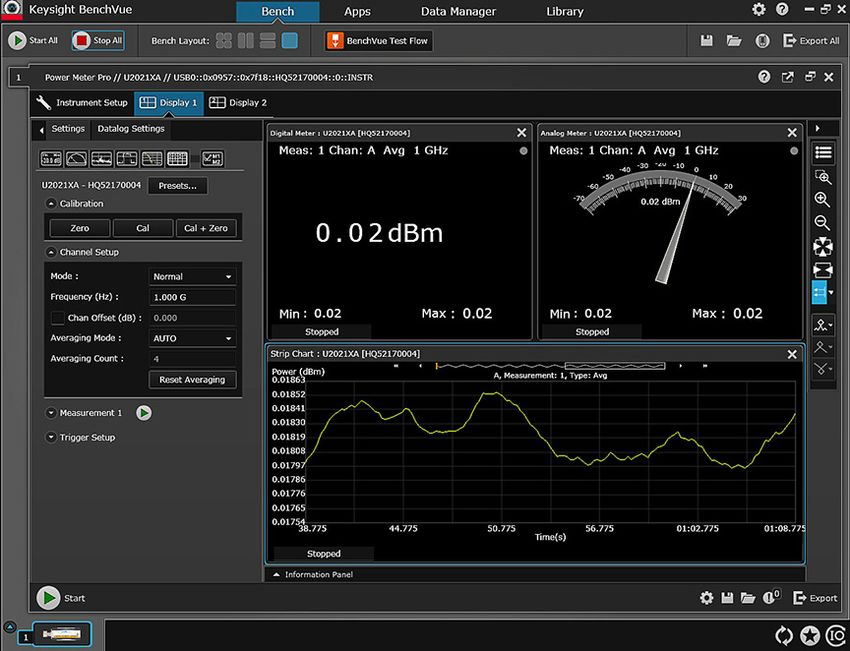Collapse the settings side panel arrow

41,130
